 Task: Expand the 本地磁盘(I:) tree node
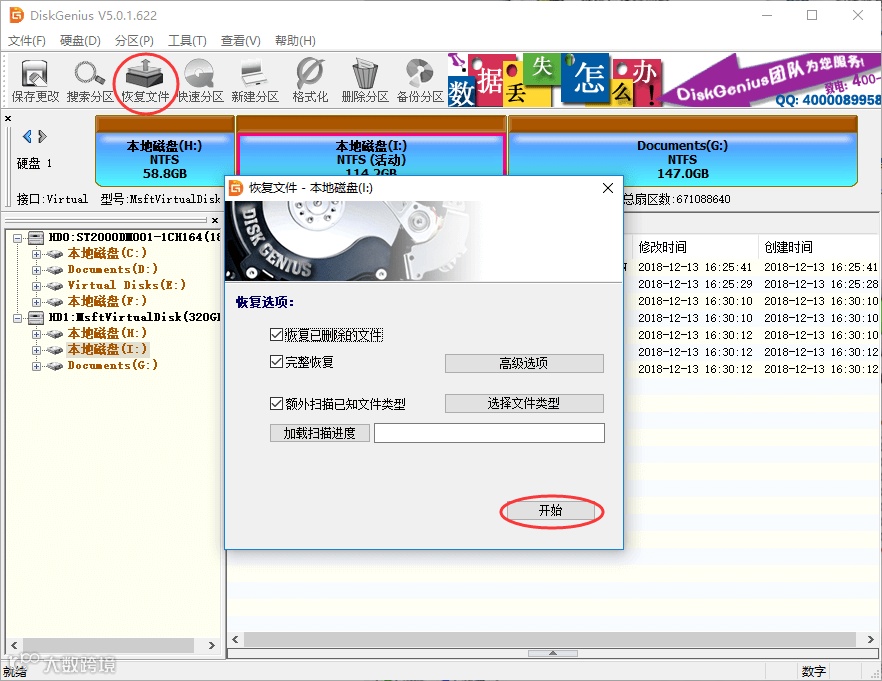point(37,350)
